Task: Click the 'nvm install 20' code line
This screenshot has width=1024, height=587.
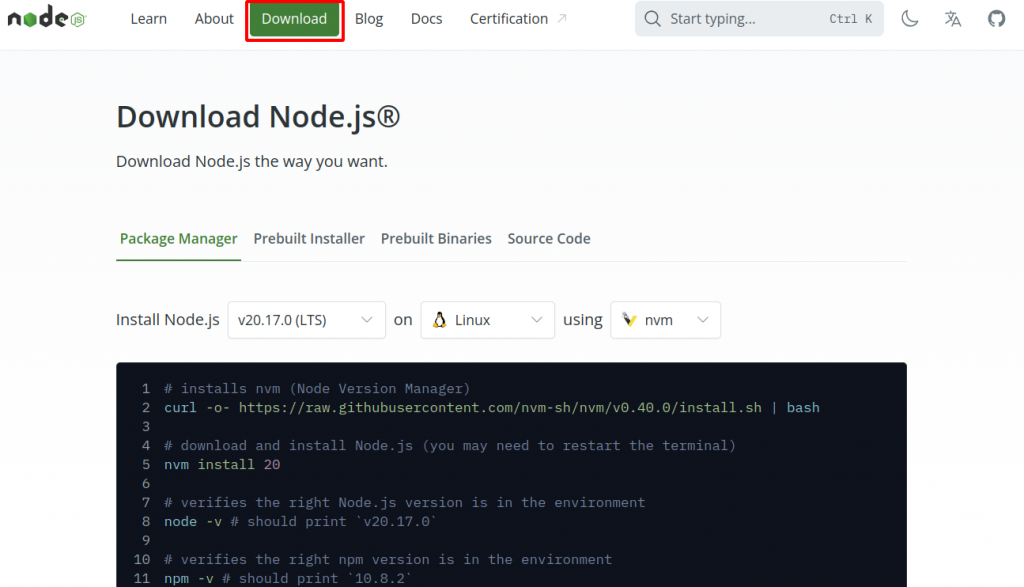Action: tap(222, 464)
